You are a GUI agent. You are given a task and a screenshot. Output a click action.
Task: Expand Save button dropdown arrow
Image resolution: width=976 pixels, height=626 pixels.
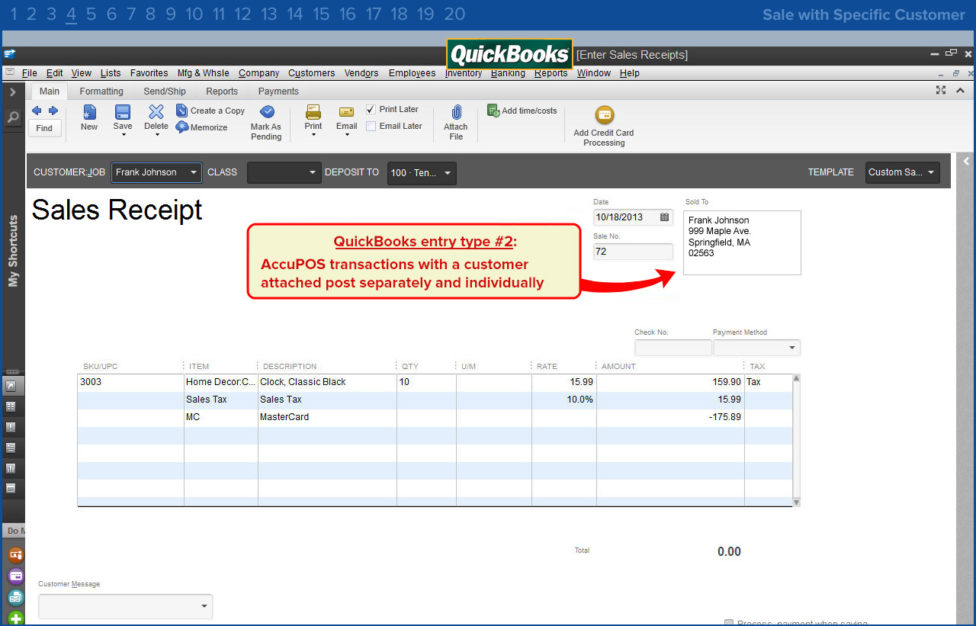click(123, 135)
